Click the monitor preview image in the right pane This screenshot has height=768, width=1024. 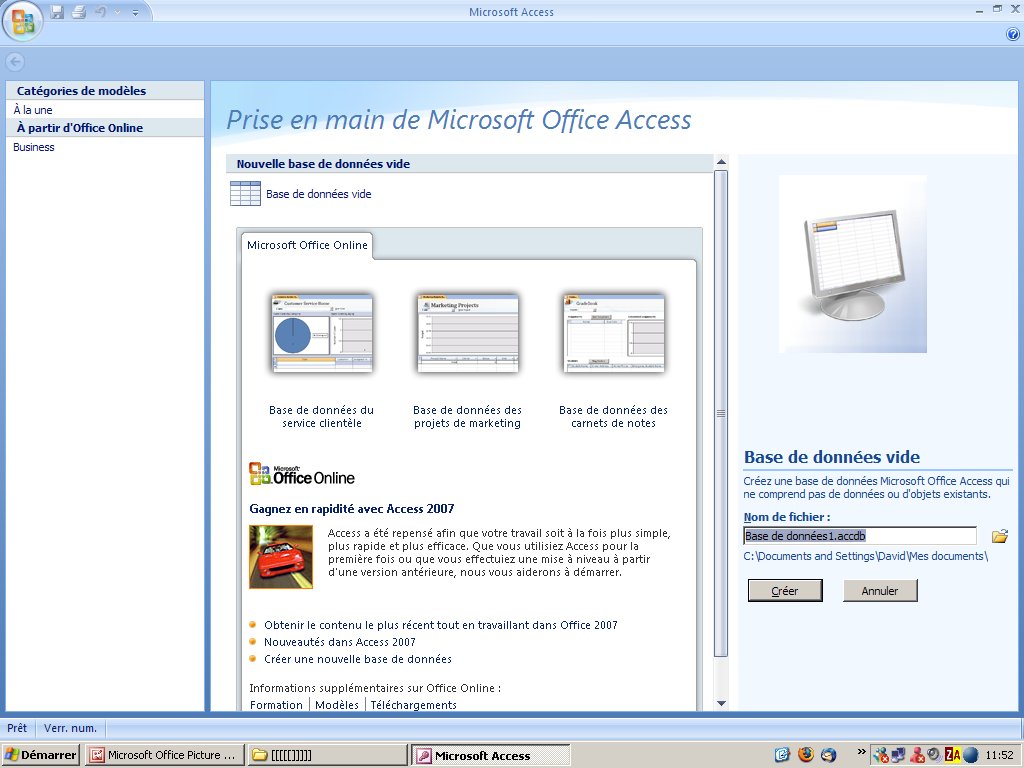pyautogui.click(x=853, y=264)
